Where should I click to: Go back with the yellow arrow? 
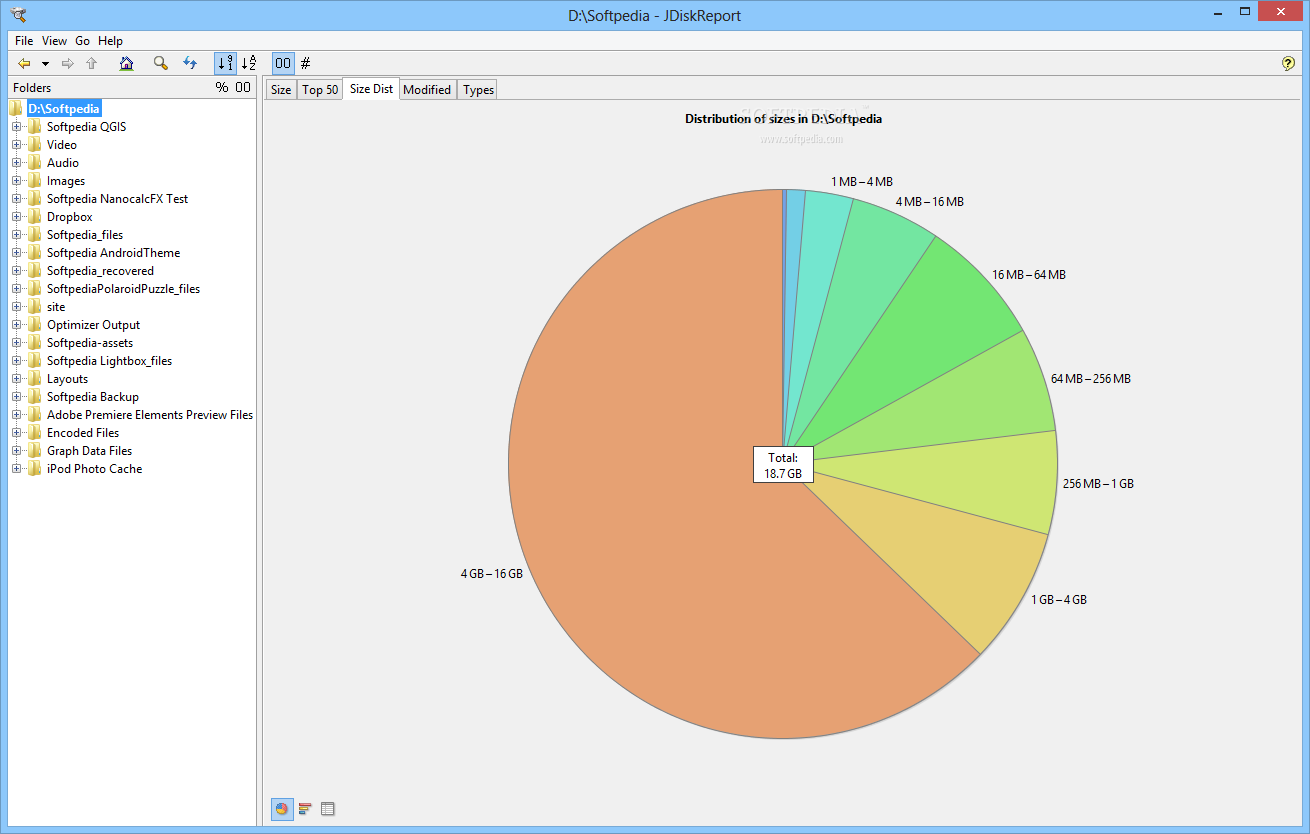24,63
